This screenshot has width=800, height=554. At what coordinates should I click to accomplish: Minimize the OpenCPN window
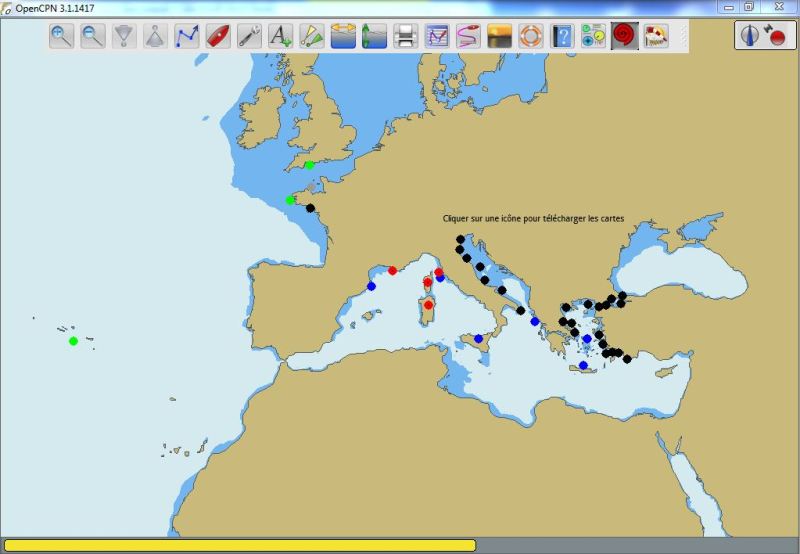tap(729, 7)
